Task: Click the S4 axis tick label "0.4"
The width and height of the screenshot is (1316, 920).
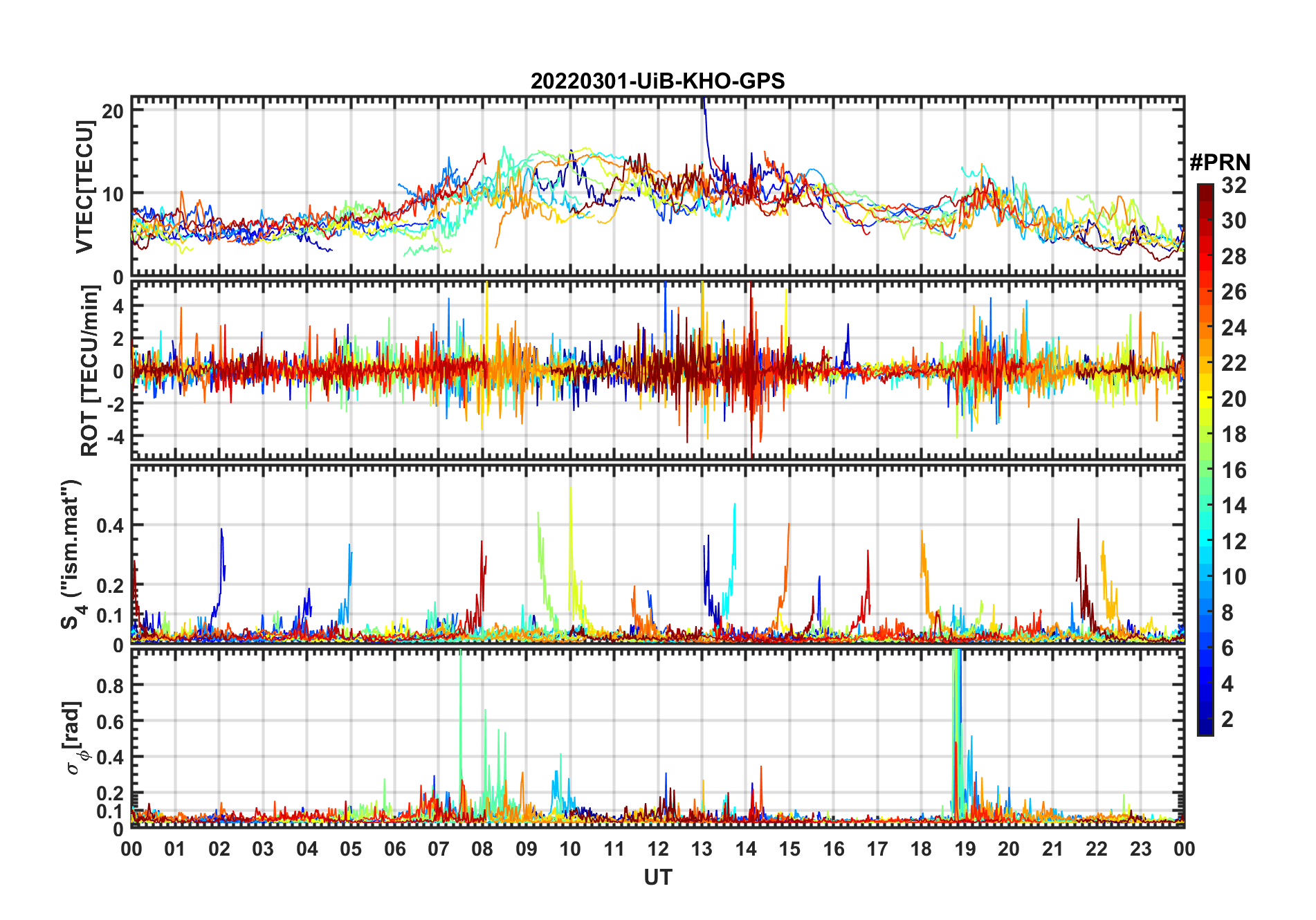Action: 111,526
